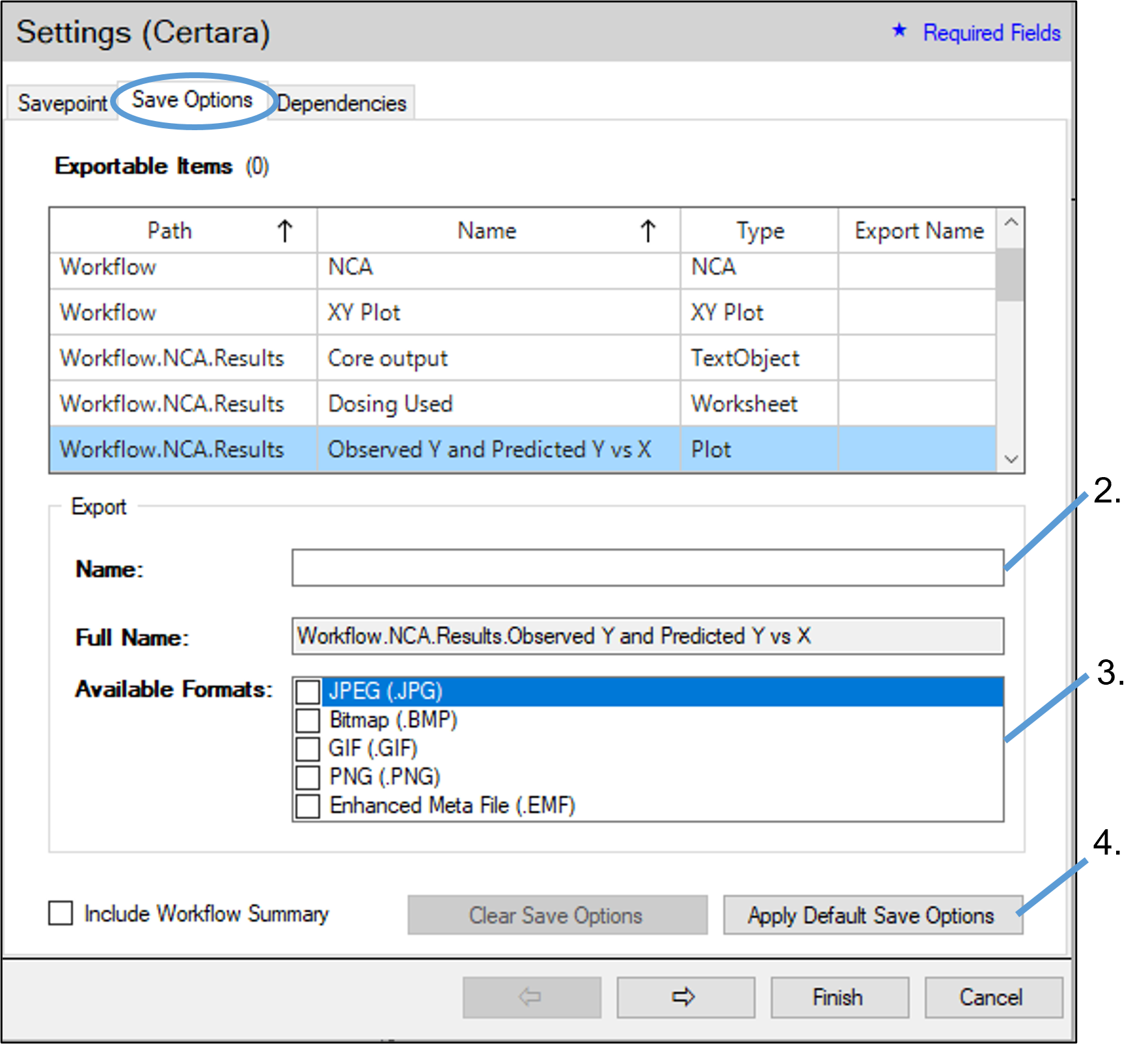Viewport: 1148px width, 1044px height.
Task: Click Apply Default Save Options
Action: [x=871, y=915]
